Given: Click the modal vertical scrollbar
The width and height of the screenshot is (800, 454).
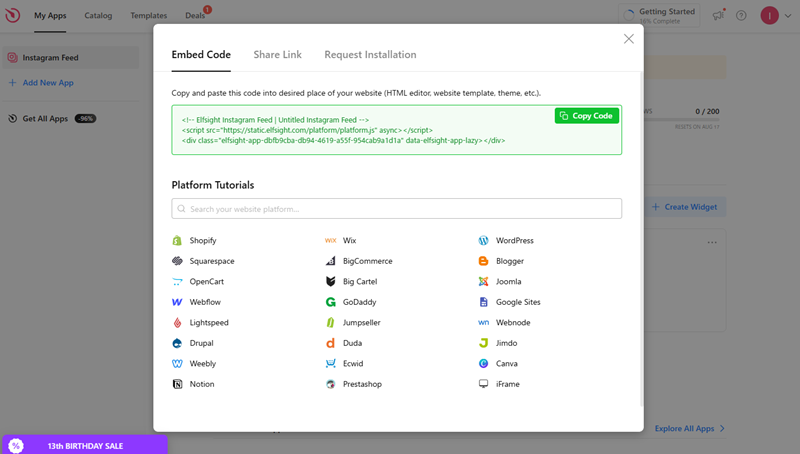Looking at the screenshot, I should pyautogui.click(x=641, y=239).
